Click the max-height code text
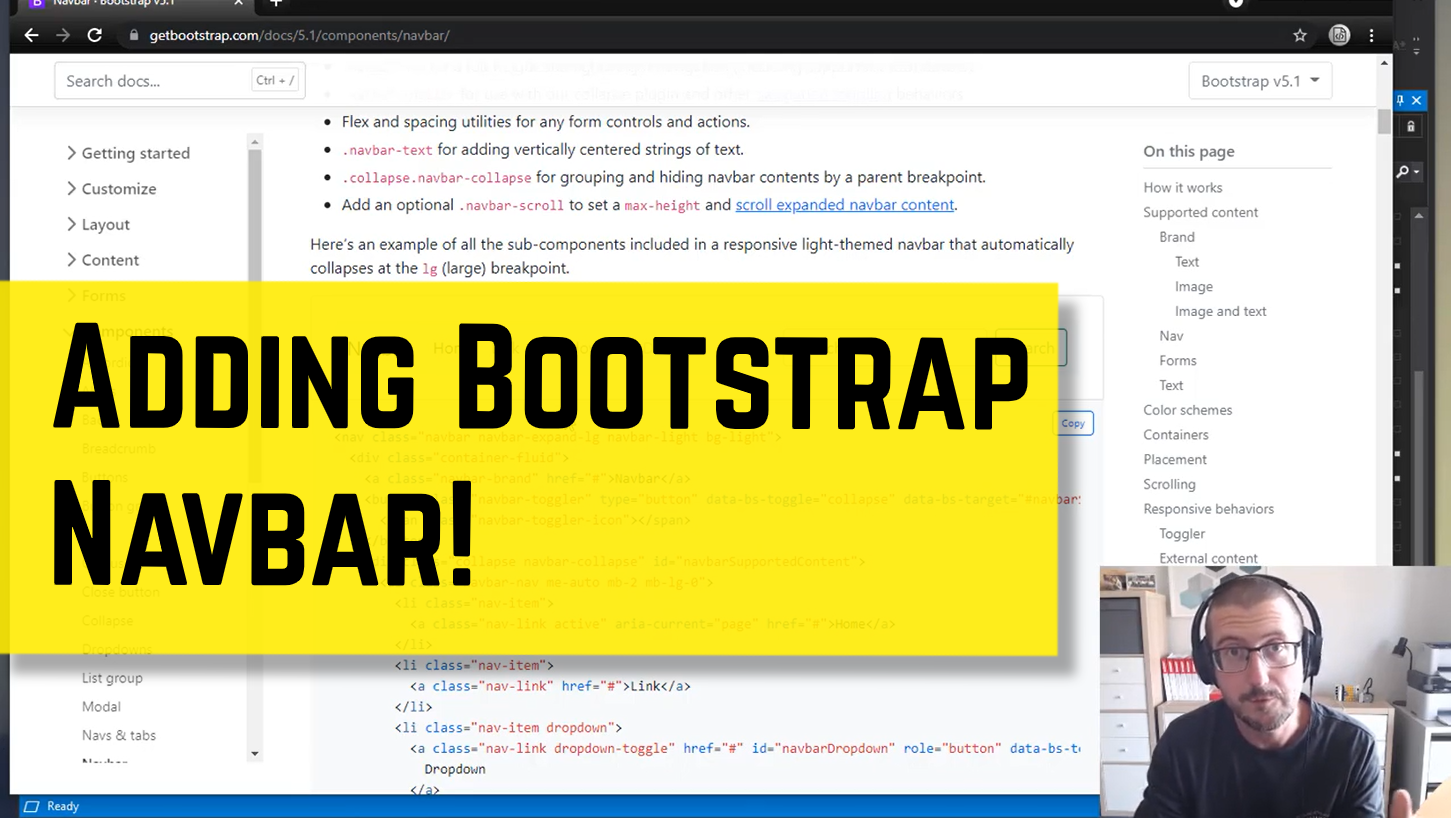 click(662, 205)
